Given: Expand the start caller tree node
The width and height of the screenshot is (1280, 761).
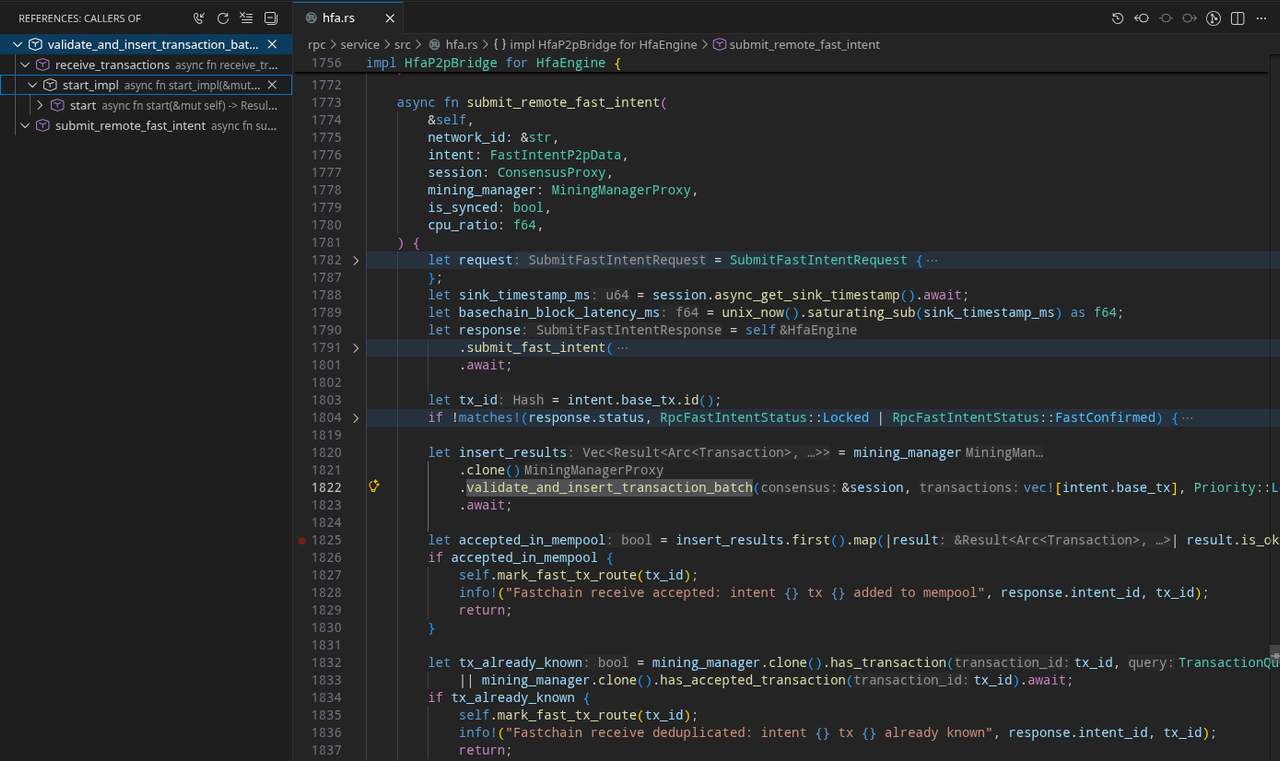Looking at the screenshot, I should 40,105.
